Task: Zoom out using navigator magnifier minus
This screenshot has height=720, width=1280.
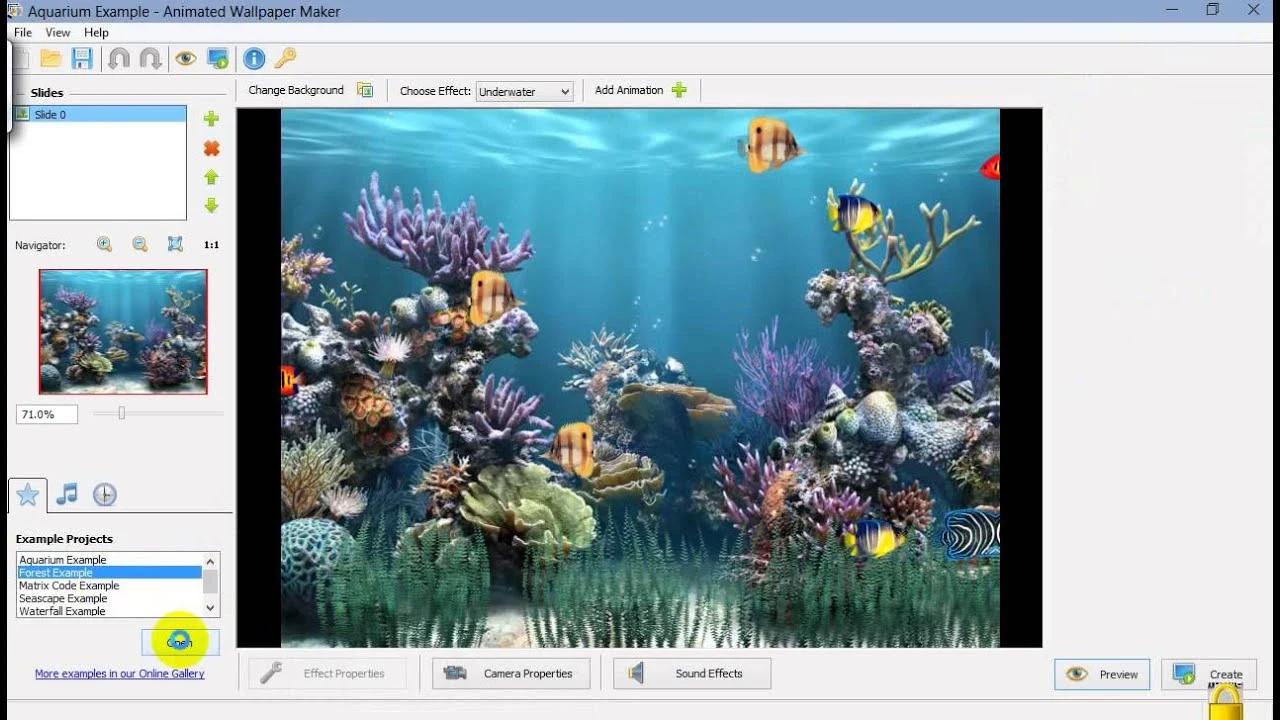Action: pyautogui.click(x=140, y=245)
